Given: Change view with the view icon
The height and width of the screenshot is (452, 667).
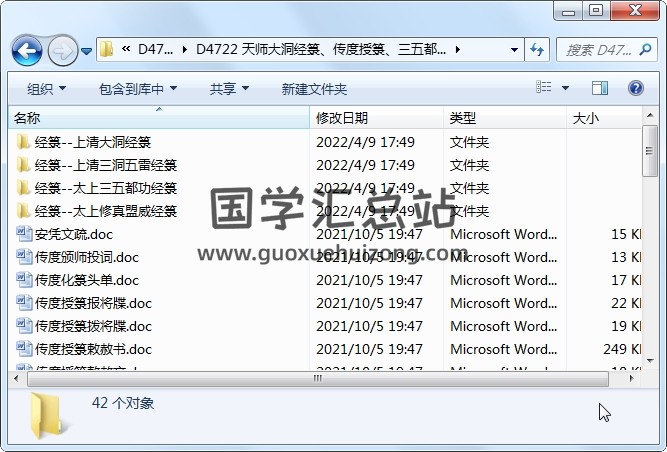Looking at the screenshot, I should pyautogui.click(x=544, y=87).
